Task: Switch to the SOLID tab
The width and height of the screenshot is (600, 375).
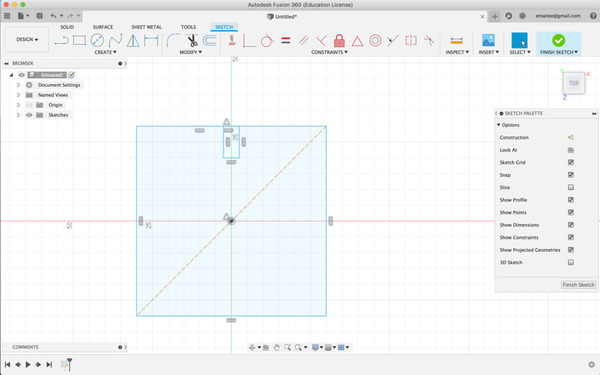Action: [x=67, y=27]
